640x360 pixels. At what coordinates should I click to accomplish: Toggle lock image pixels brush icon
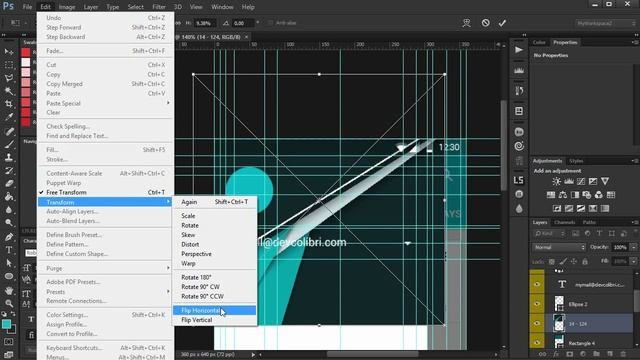tap(563, 261)
